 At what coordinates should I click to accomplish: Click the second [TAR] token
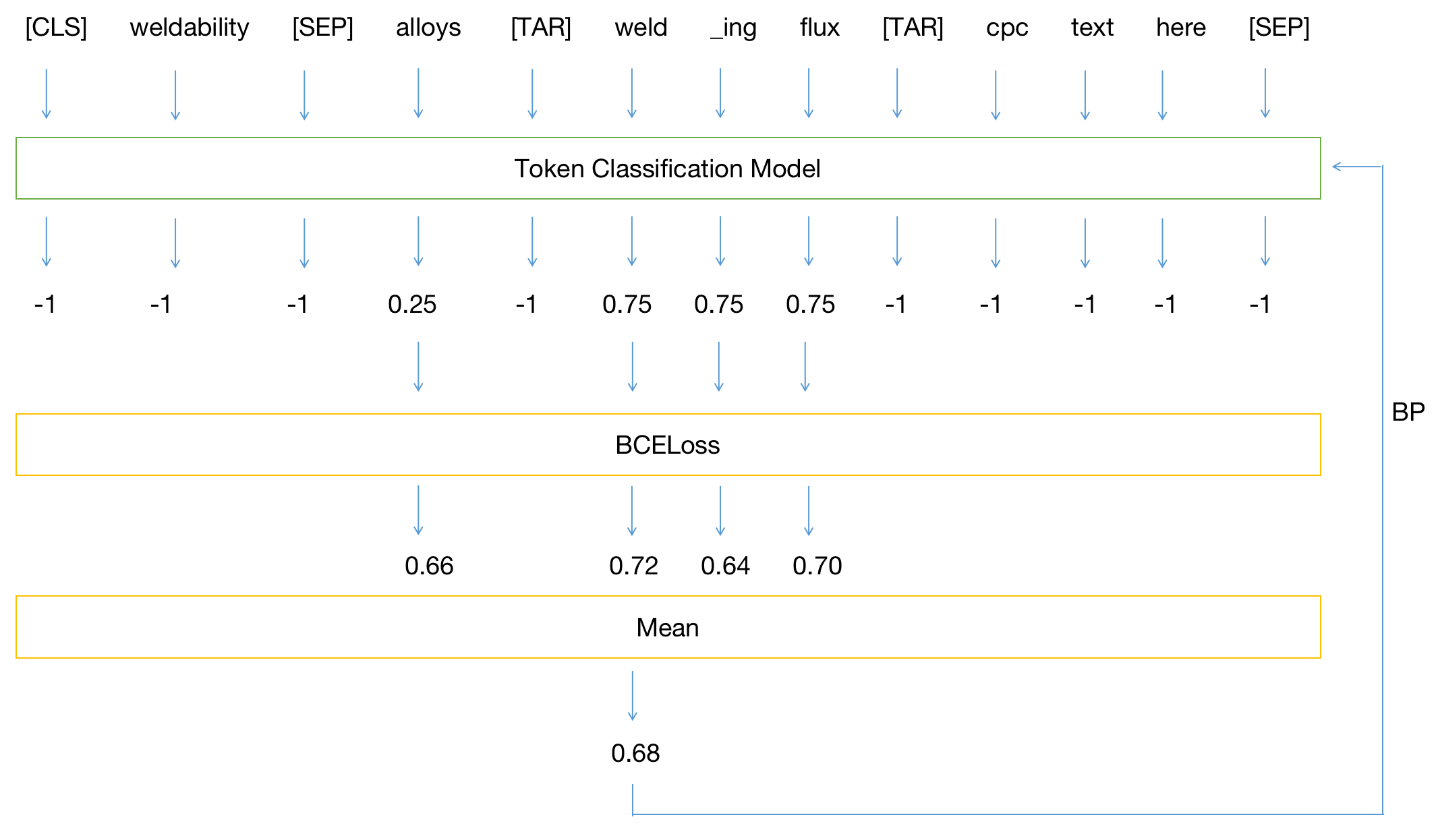pos(913,28)
